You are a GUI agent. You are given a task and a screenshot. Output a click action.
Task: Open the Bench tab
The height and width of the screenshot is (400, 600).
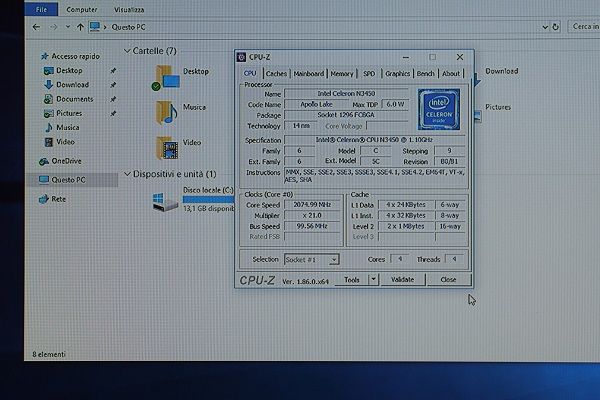click(425, 73)
